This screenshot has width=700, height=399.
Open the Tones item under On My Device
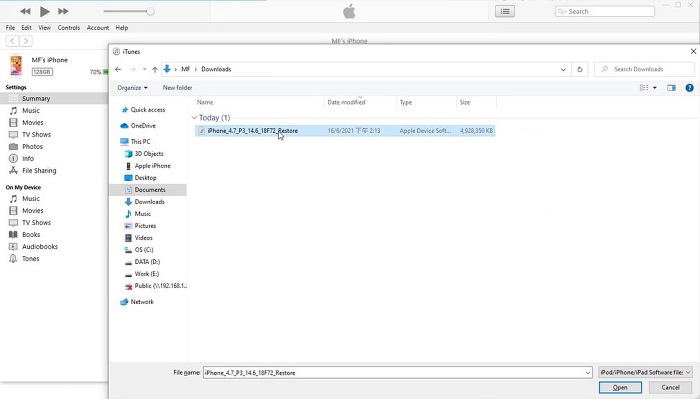click(x=31, y=258)
